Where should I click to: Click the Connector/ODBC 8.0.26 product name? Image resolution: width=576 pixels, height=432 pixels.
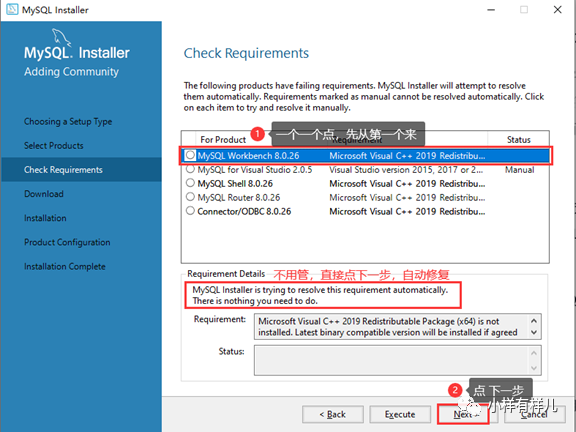point(244,212)
